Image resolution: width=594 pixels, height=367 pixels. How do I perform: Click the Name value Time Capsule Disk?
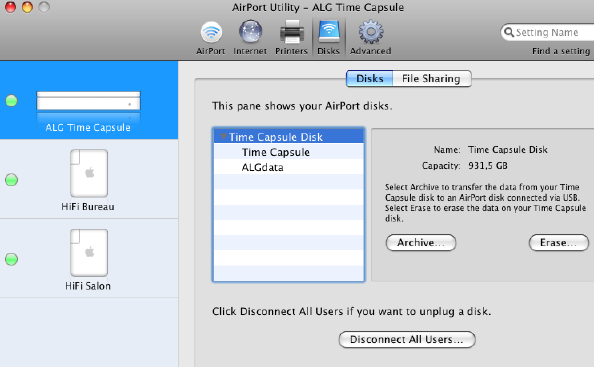click(x=508, y=150)
